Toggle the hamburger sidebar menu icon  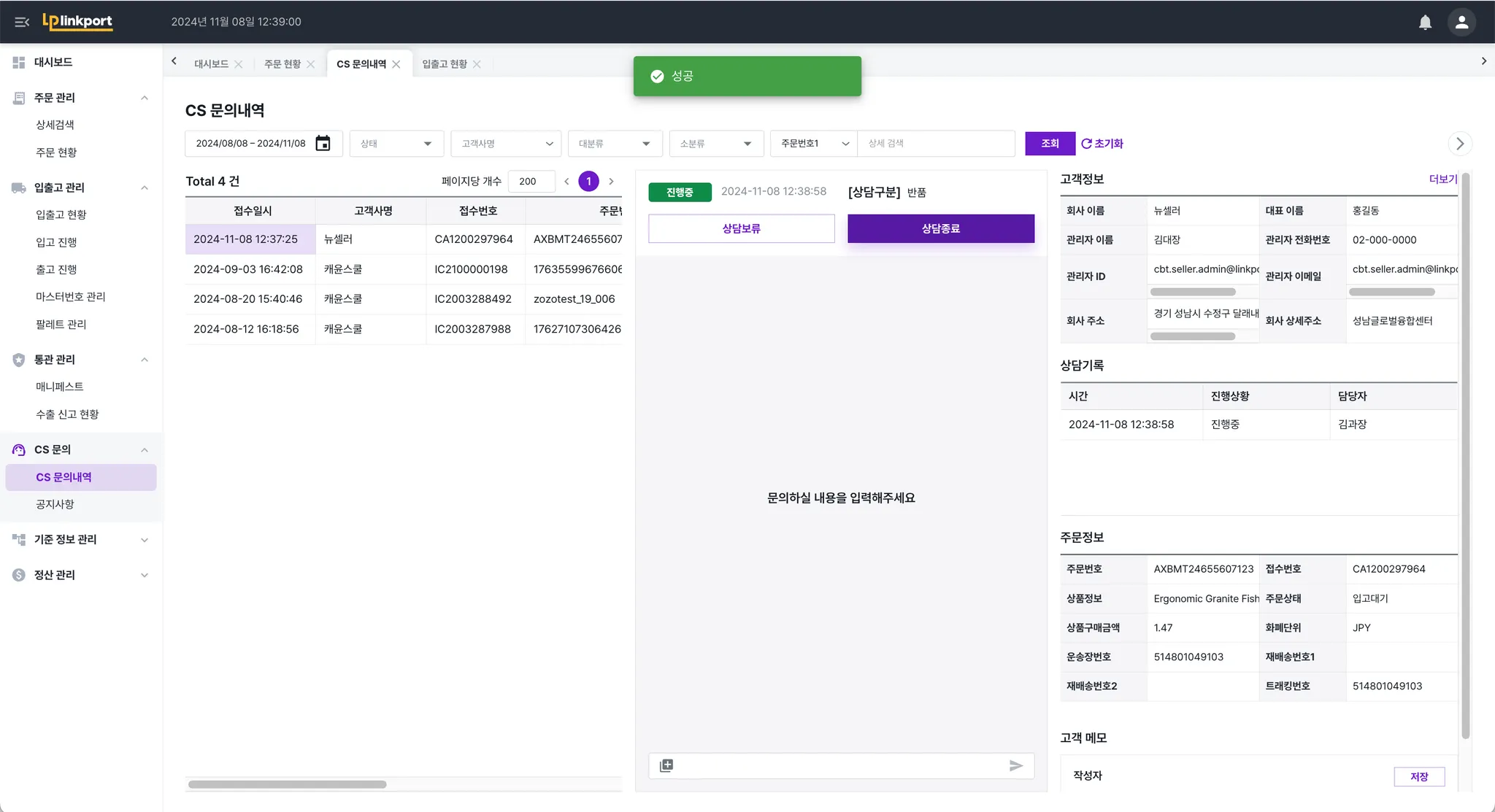click(22, 22)
